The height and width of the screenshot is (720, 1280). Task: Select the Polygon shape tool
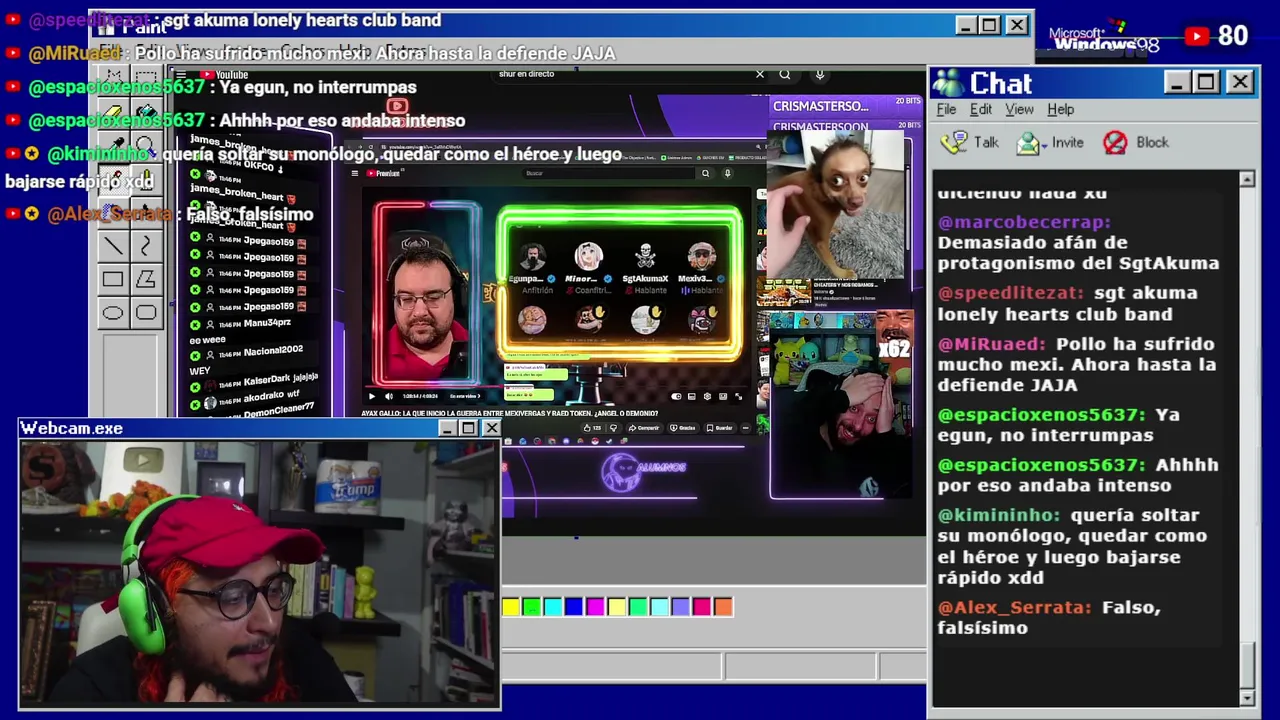pos(146,280)
